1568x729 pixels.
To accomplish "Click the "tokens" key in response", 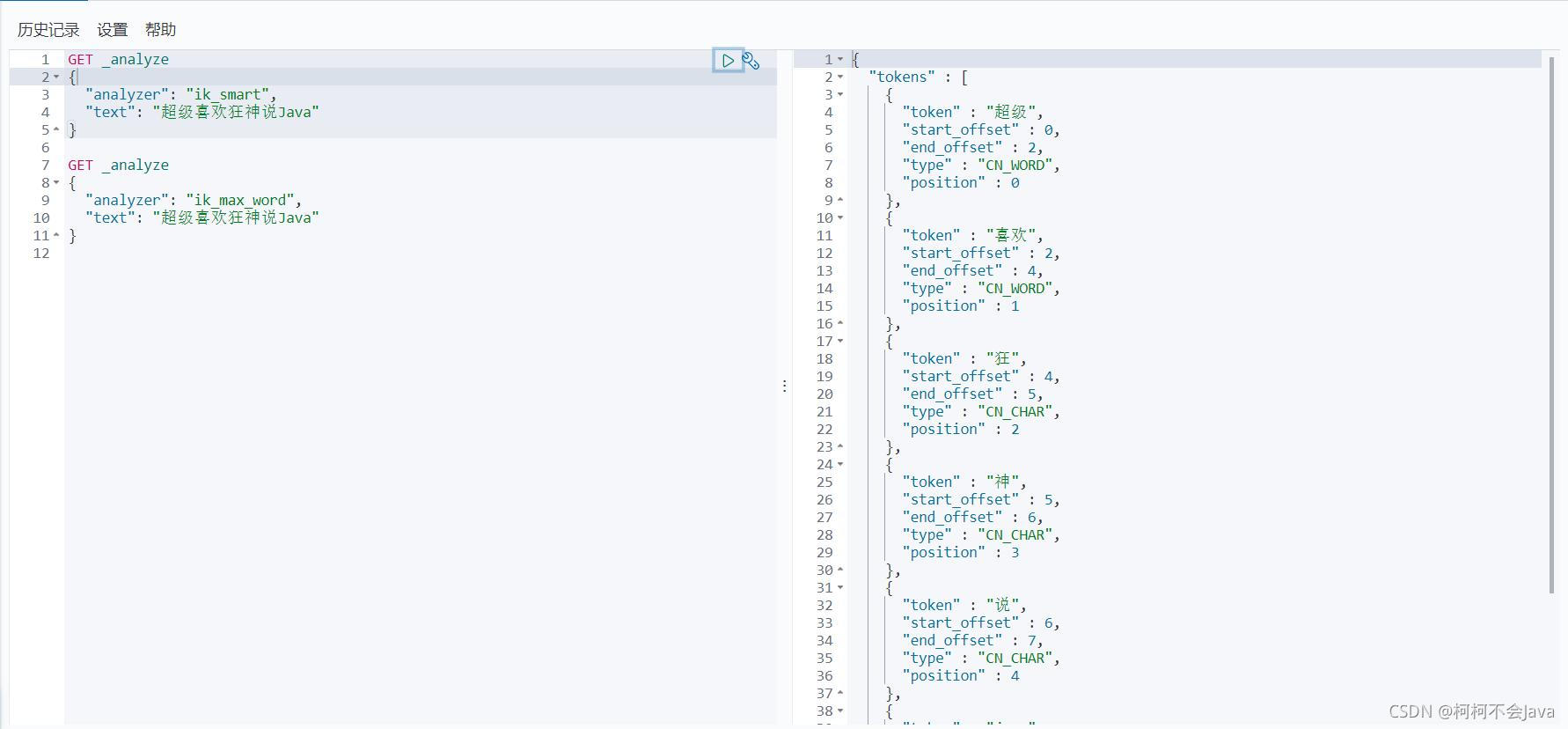I will coord(902,77).
